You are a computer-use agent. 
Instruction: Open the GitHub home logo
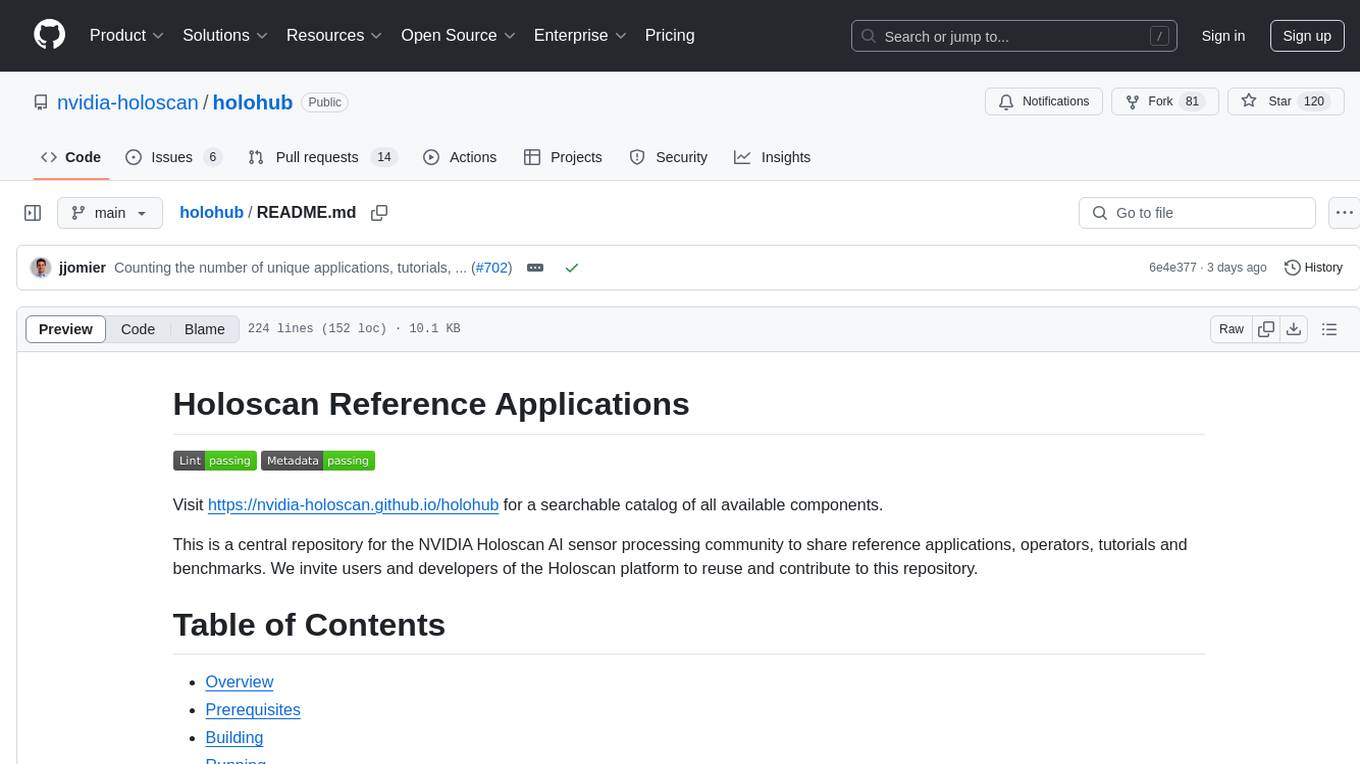[50, 35]
